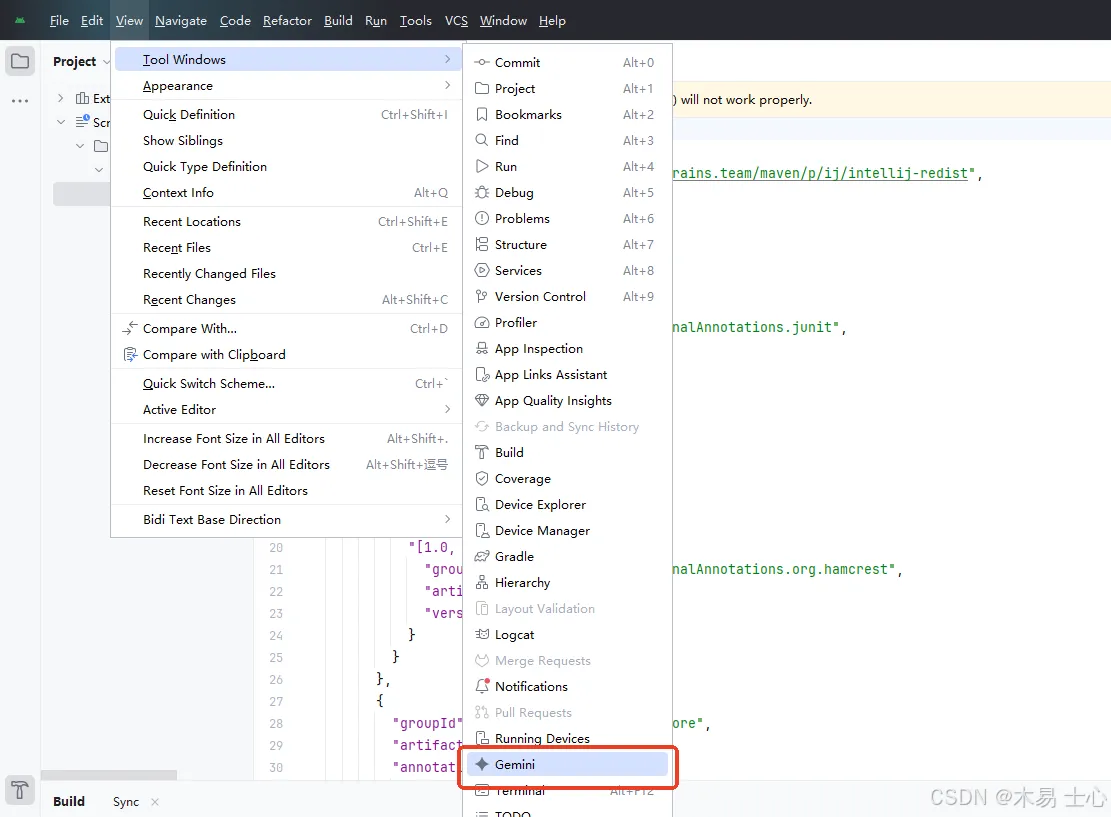Image resolution: width=1111 pixels, height=817 pixels.
Task: Open App Inspection tool window
Action: pos(567,349)
